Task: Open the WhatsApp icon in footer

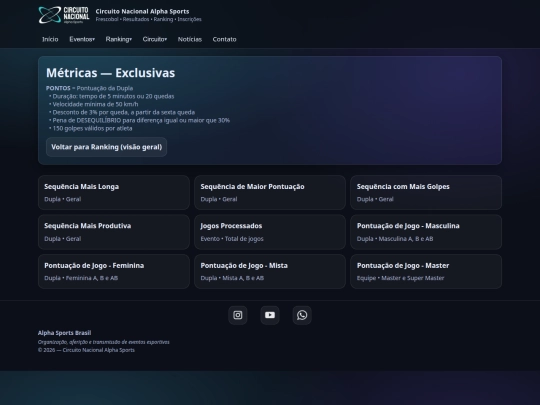Action: click(x=302, y=315)
